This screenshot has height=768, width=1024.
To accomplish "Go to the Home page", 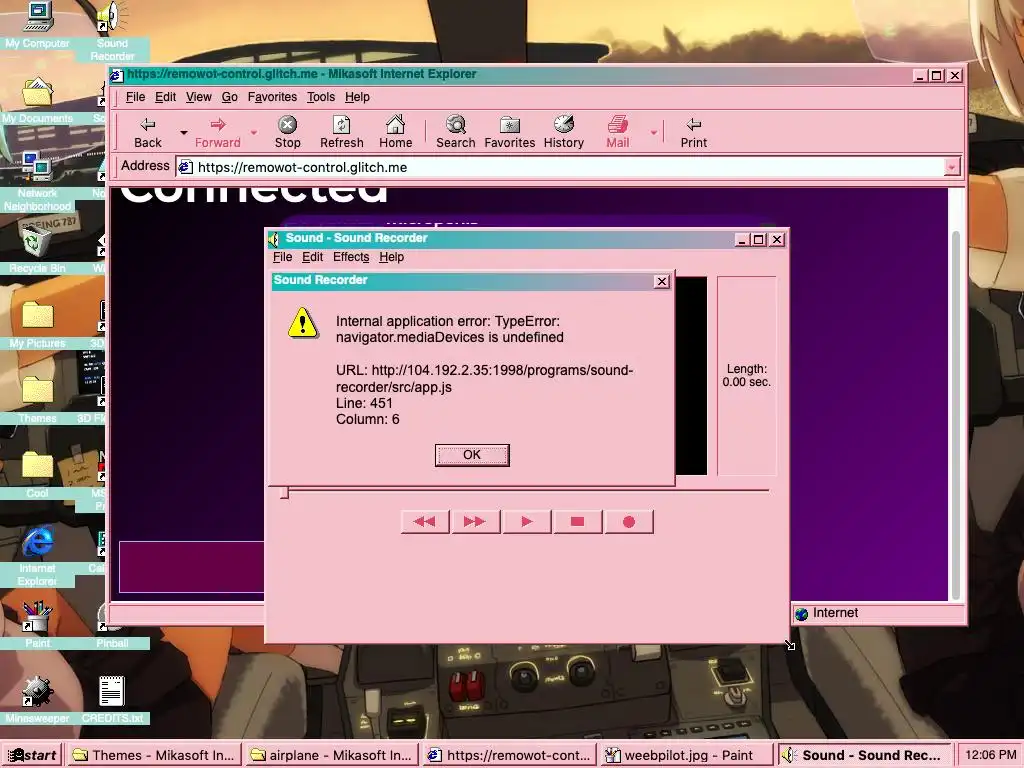I will (396, 132).
